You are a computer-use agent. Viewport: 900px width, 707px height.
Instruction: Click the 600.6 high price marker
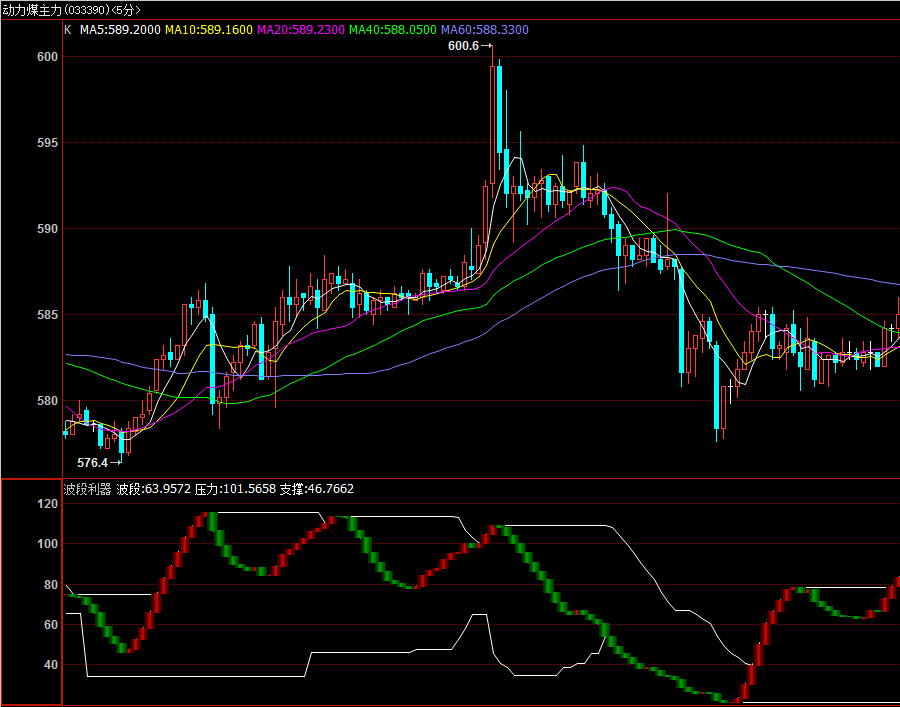click(x=463, y=46)
